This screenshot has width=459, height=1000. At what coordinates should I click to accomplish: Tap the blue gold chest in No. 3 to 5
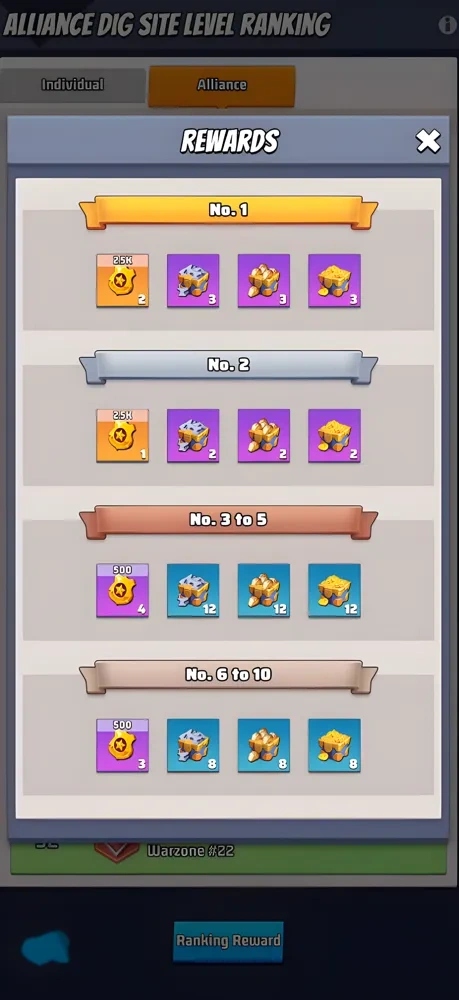335,591
